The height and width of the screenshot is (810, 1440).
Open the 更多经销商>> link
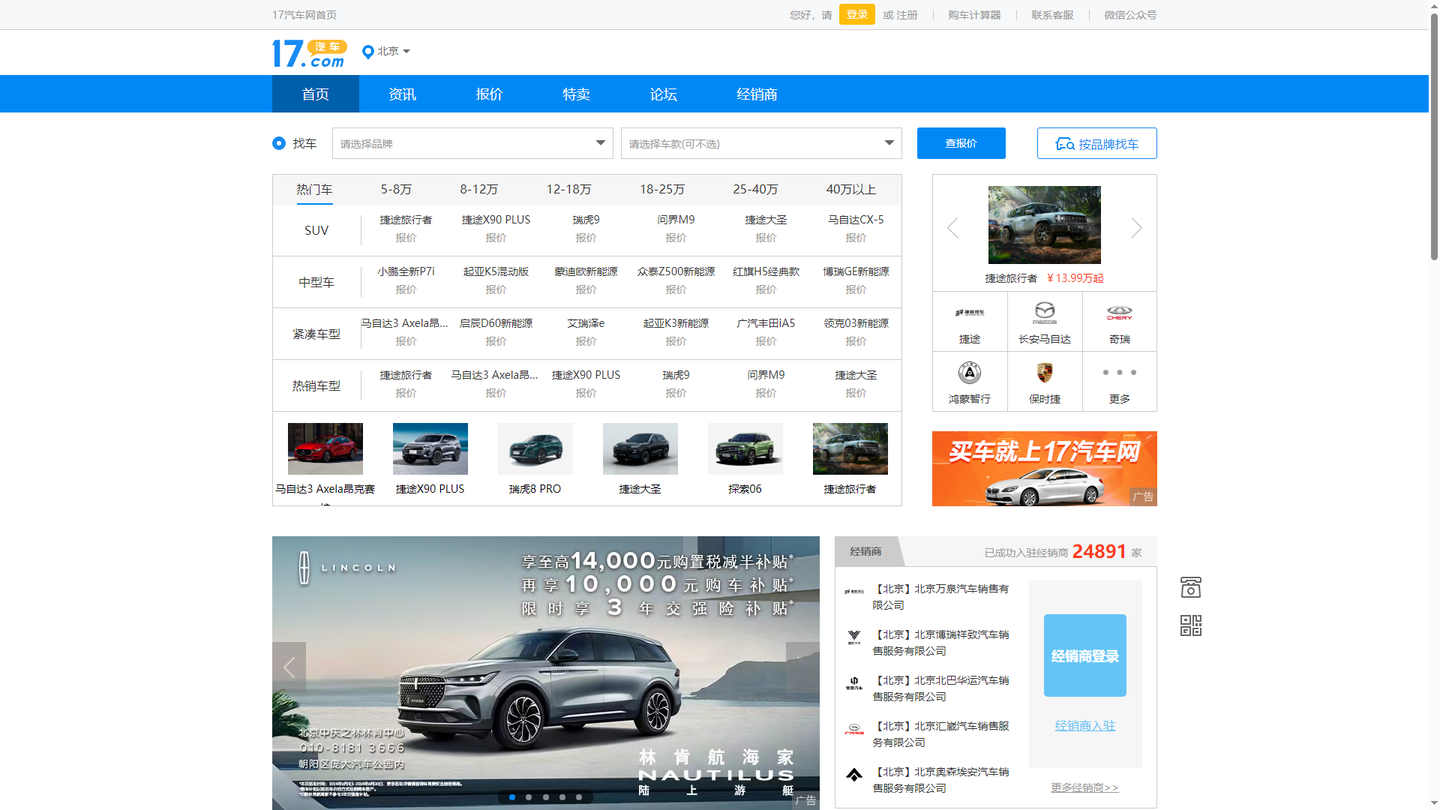pyautogui.click(x=1085, y=788)
